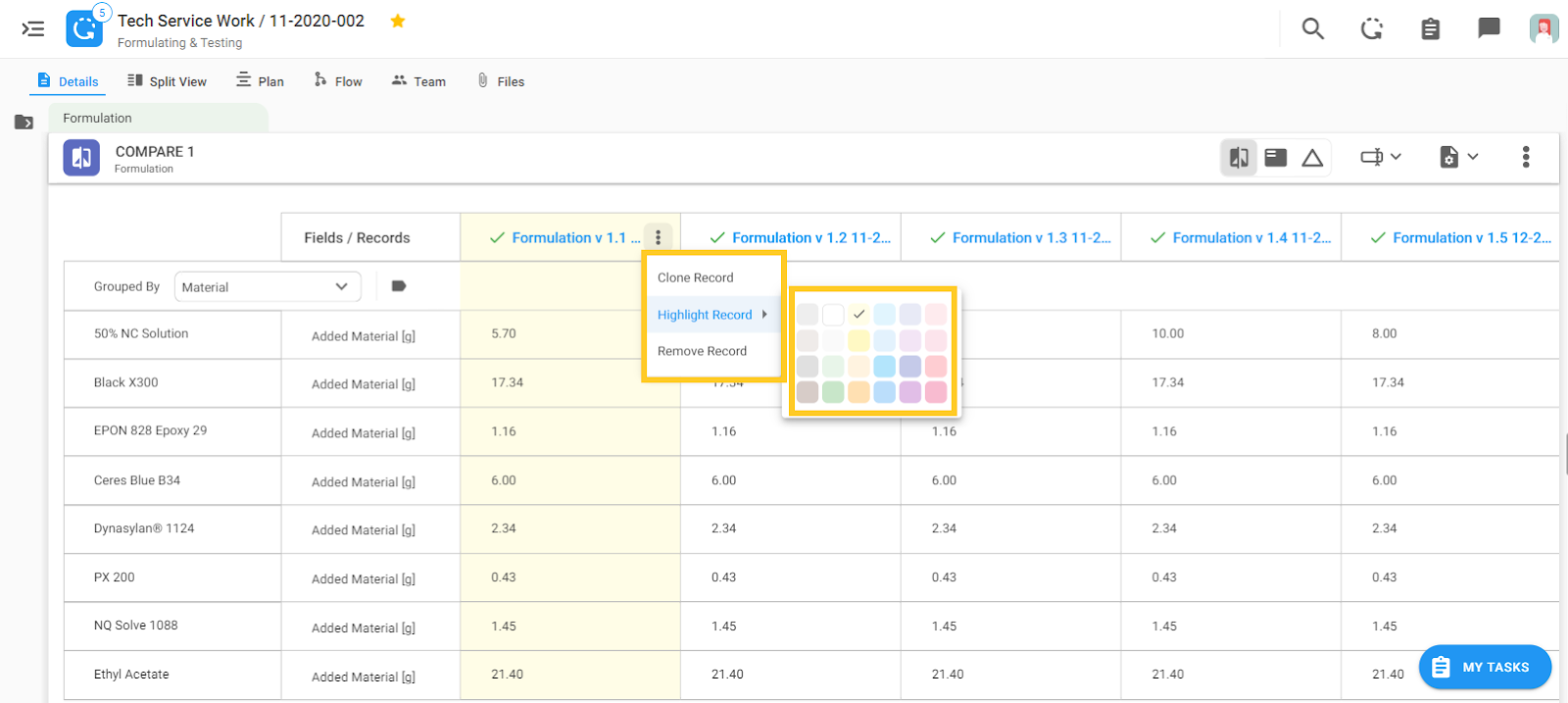Open the Formulation v 1.2 record header
Screen dimensions: 1568x703
tap(811, 237)
